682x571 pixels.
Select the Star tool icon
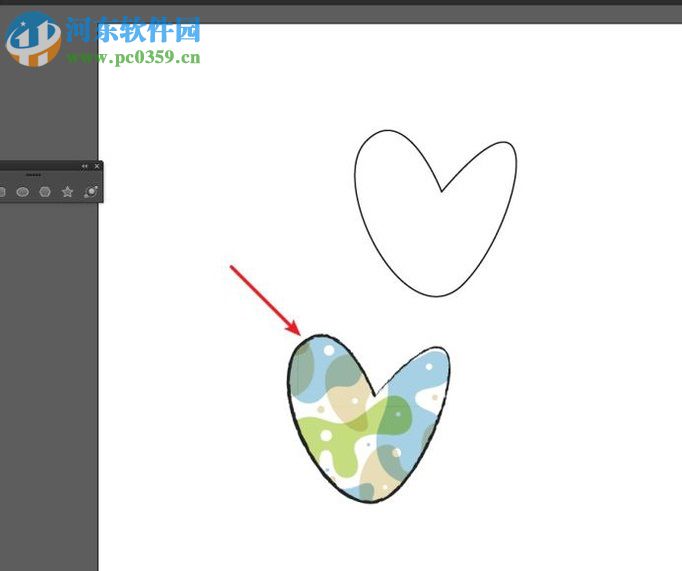click(67, 191)
